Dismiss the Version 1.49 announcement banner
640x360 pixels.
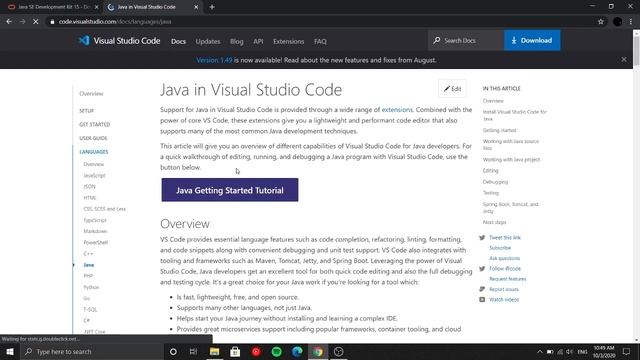tap(624, 60)
